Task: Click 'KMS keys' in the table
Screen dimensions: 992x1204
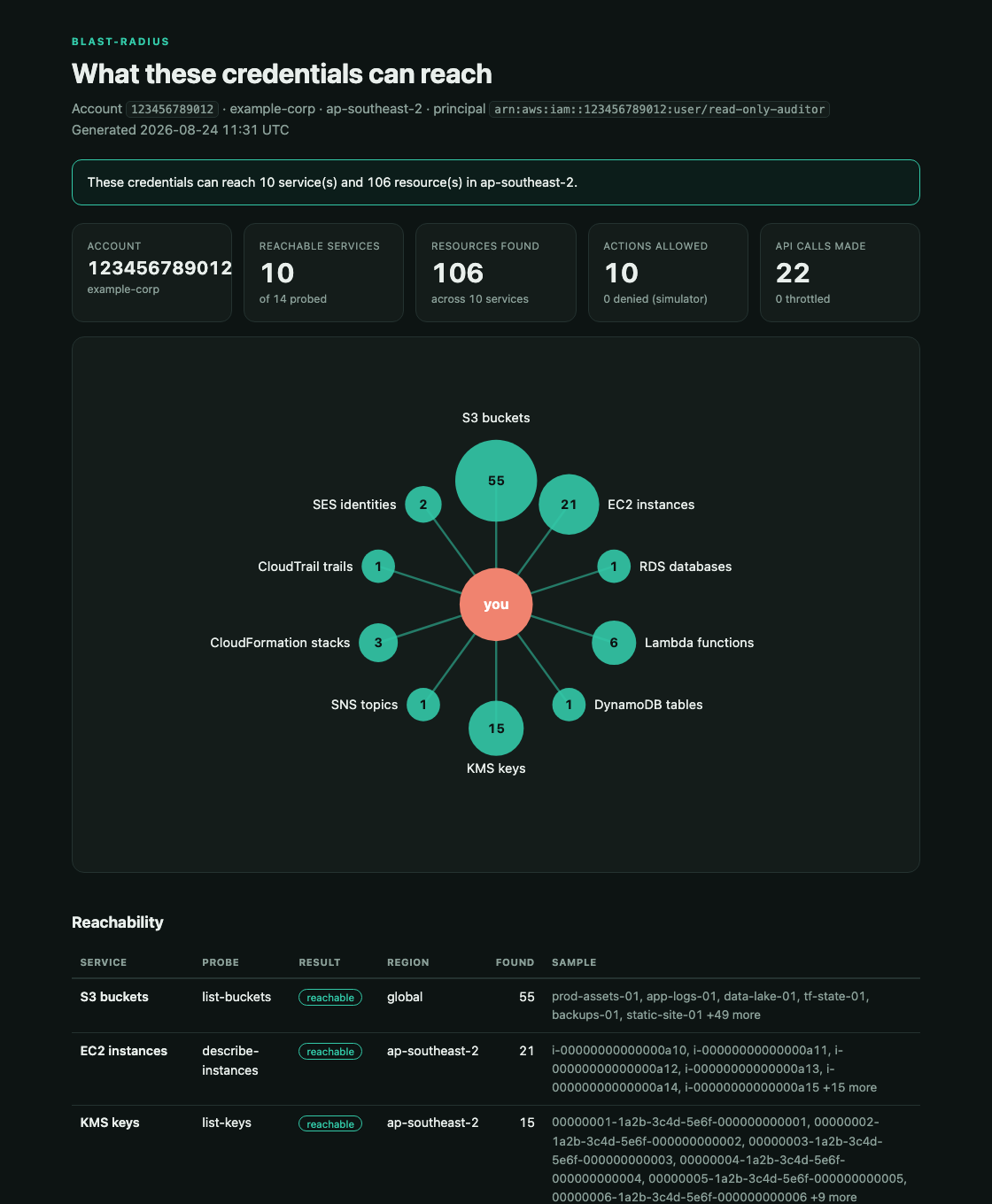Action: pos(110,1123)
